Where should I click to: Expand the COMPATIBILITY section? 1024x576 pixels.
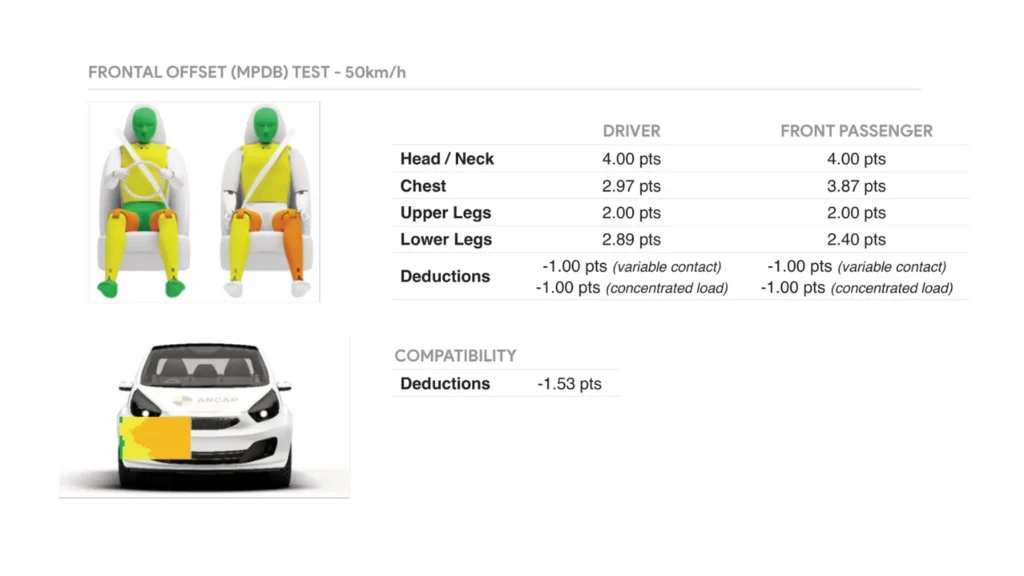[x=455, y=355]
